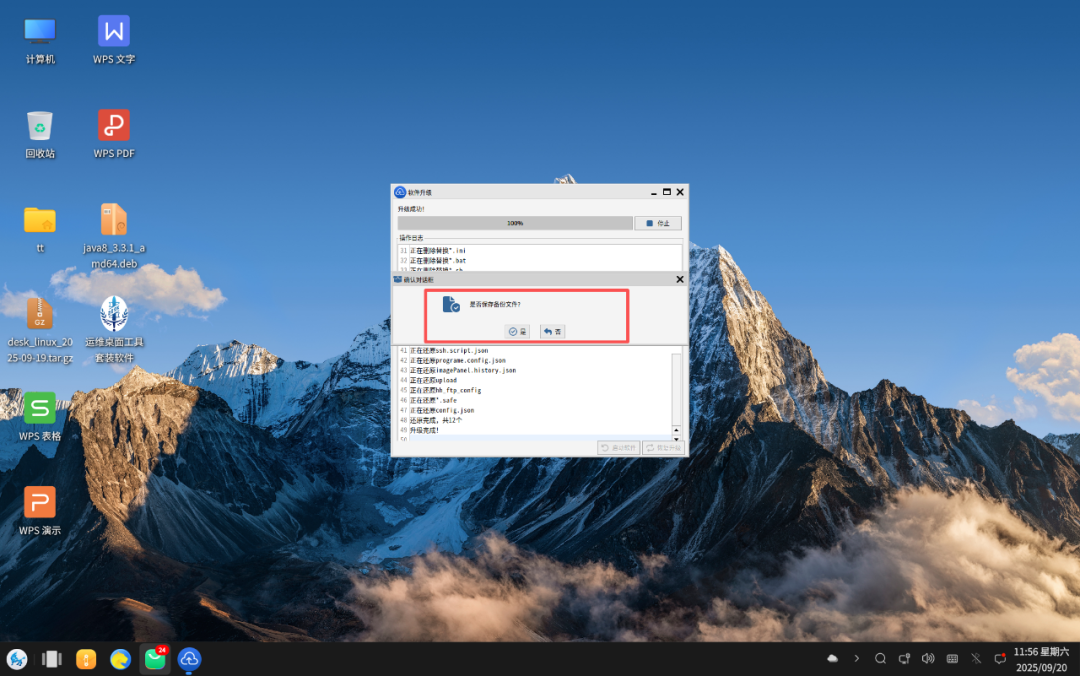Open the green app with 24 badge
Screen dimensions: 1080x676
click(x=155, y=659)
